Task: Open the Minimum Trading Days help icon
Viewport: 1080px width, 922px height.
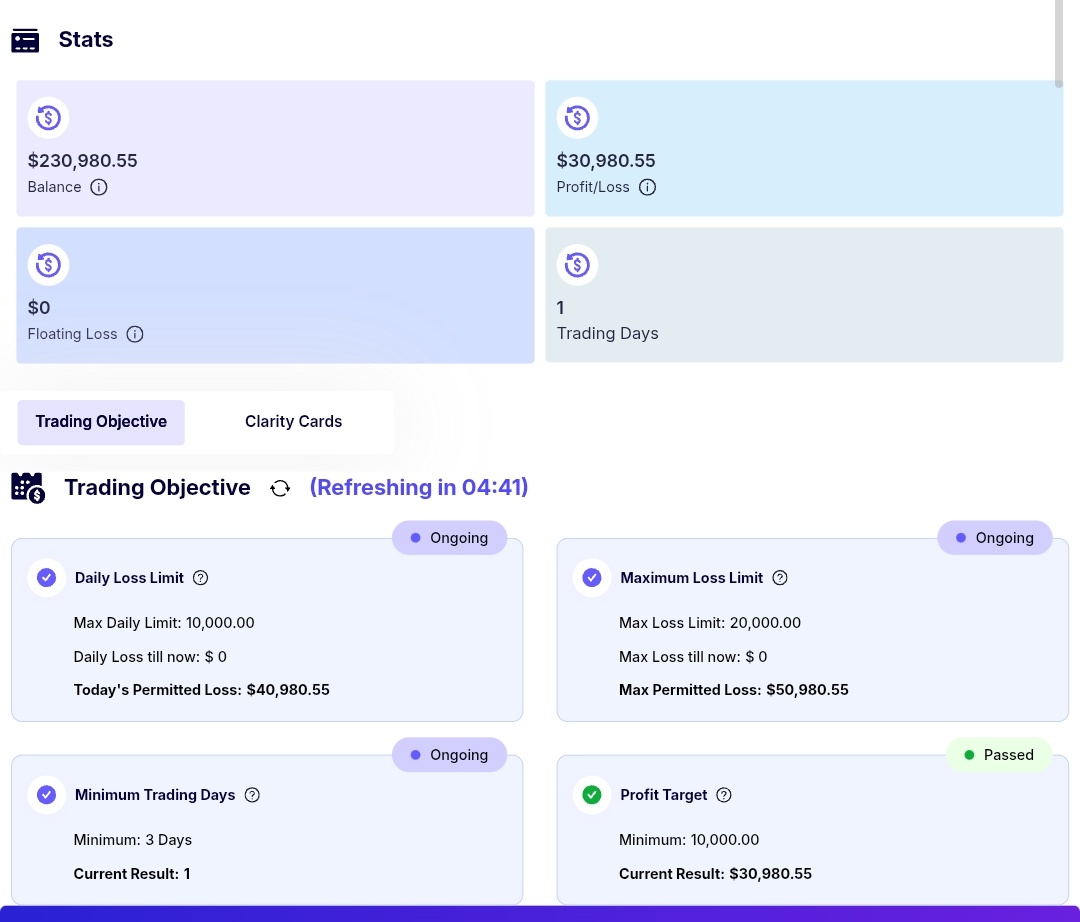Action: (x=252, y=795)
